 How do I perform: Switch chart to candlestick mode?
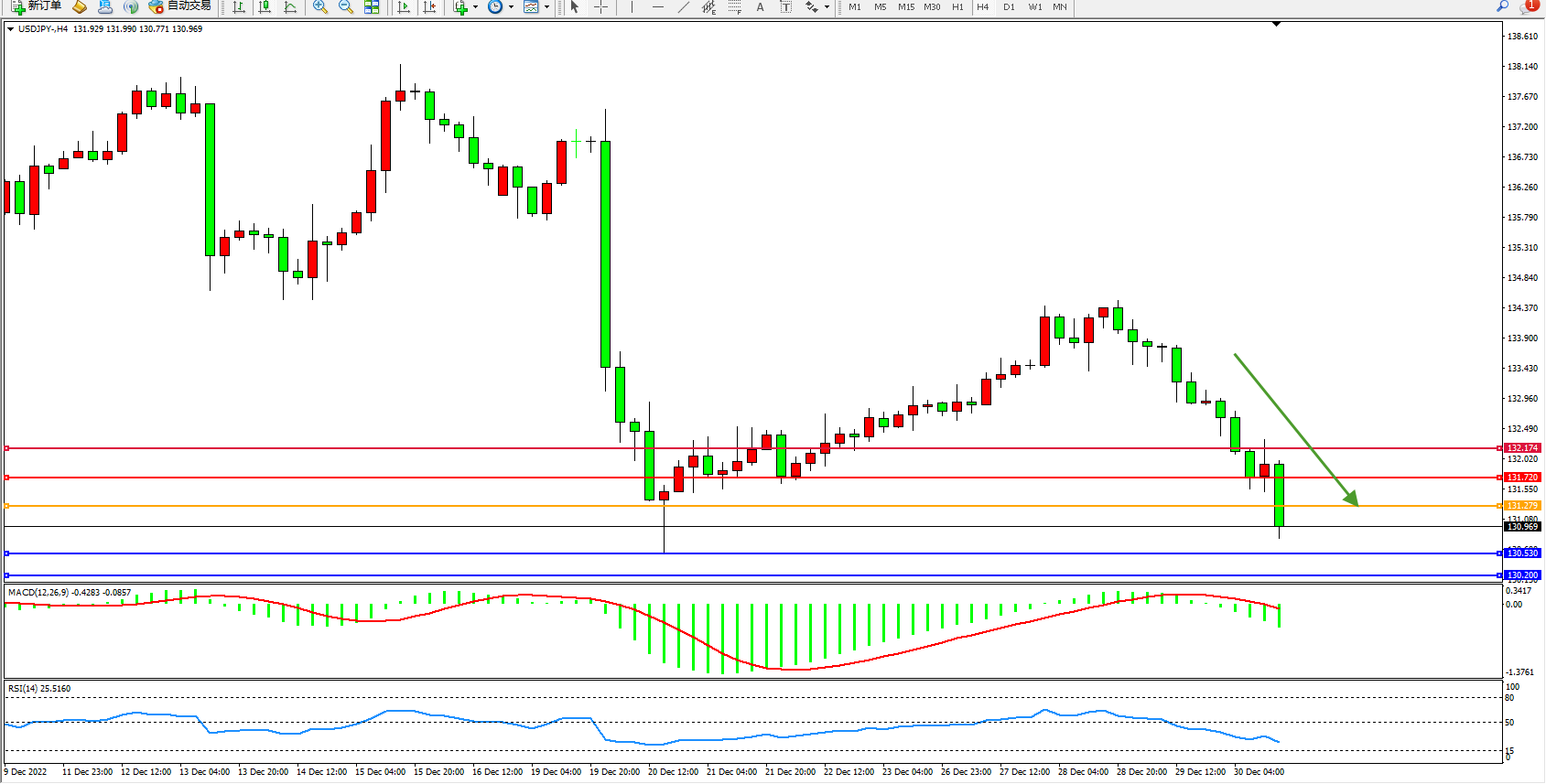(265, 7)
